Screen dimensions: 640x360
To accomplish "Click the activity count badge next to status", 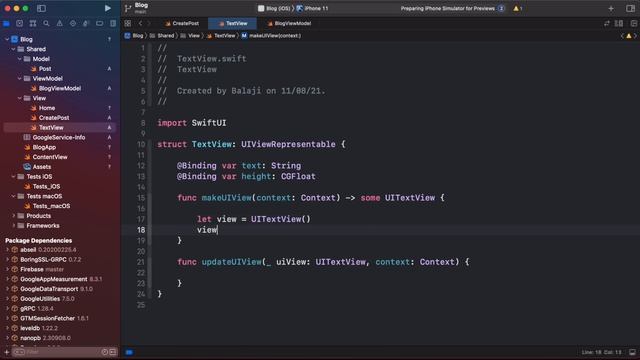I will (501, 9).
